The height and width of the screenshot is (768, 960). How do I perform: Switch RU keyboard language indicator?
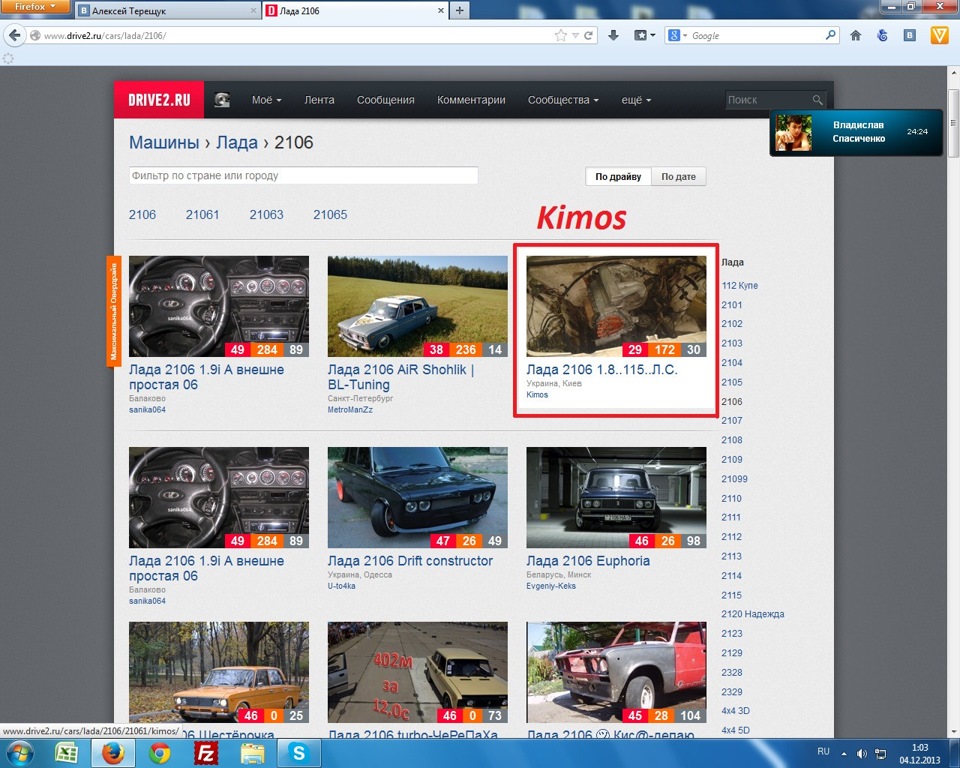[x=823, y=751]
